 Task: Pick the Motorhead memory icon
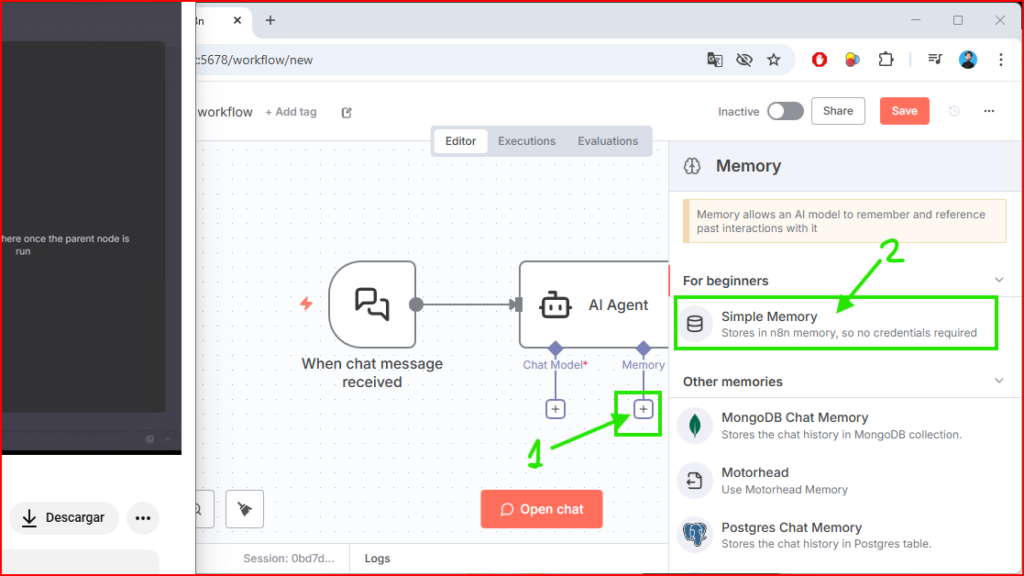(694, 481)
